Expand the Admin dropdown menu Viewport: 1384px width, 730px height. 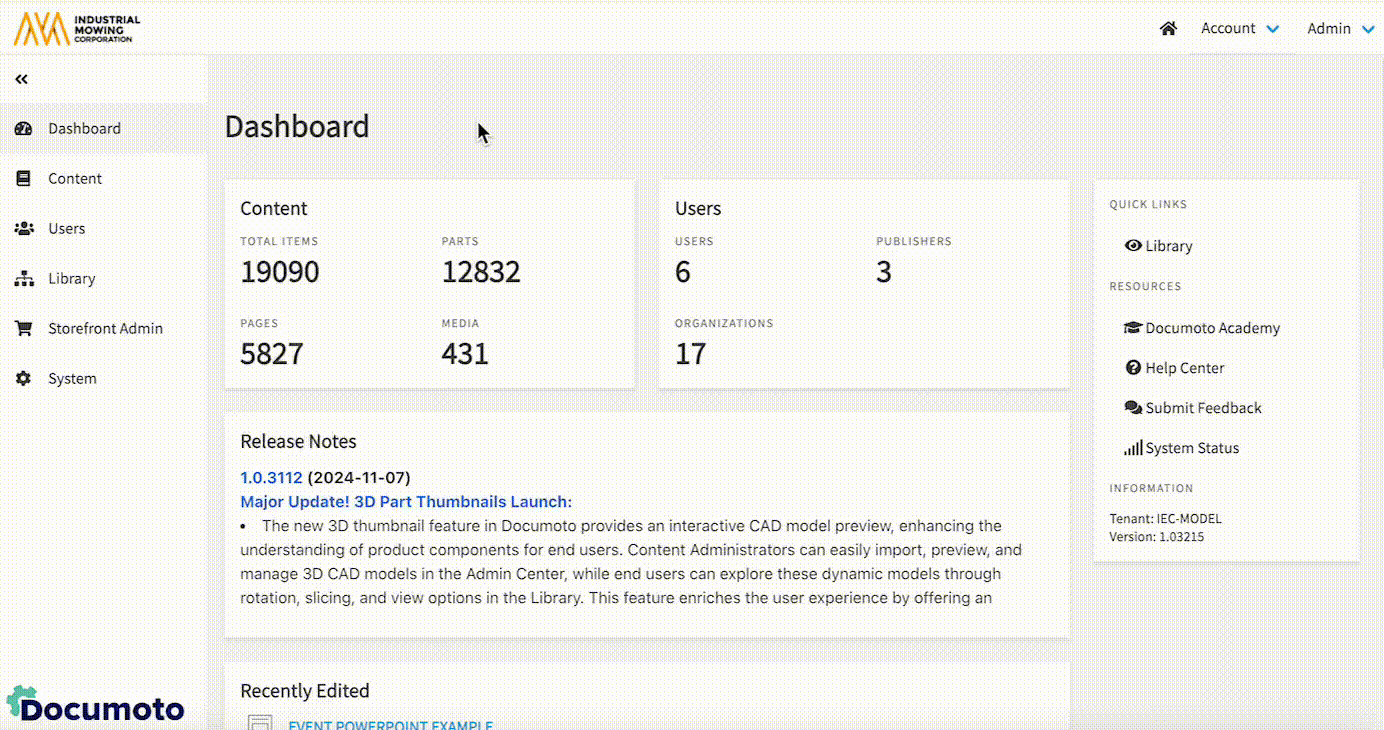click(1340, 29)
